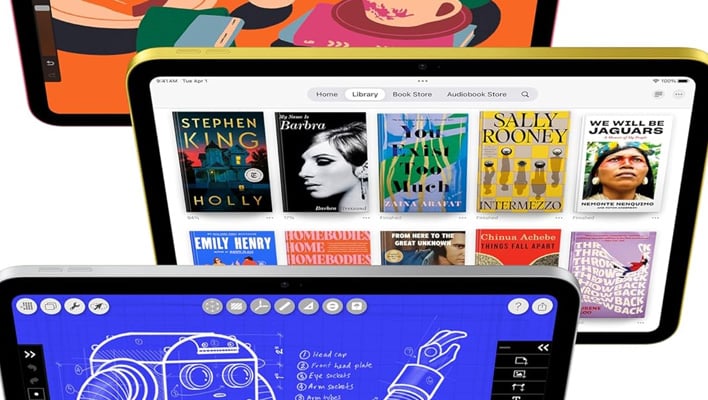Viewport: 708px width, 400px height.
Task: Open the Intermezzo book cover
Action: pos(524,161)
